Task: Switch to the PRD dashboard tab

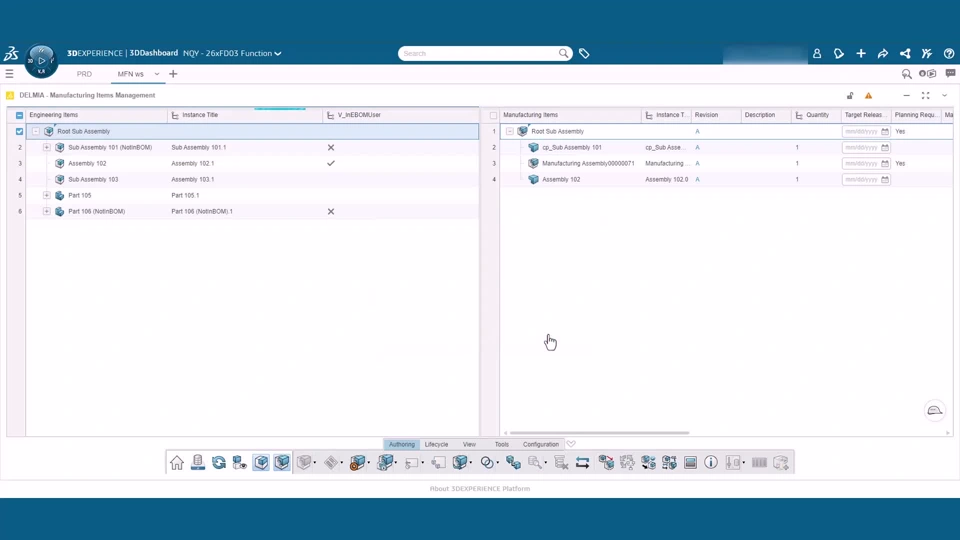Action: point(84,74)
